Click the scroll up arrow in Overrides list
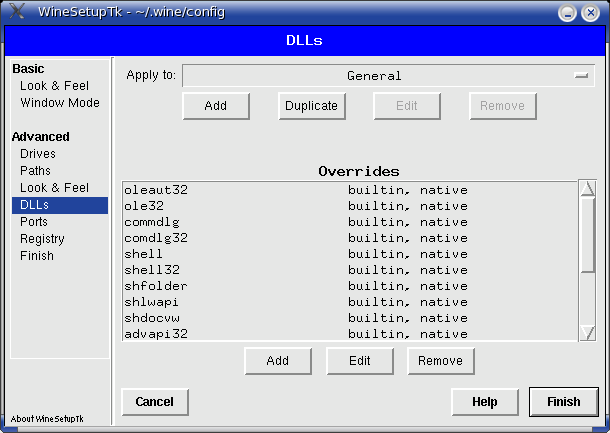The width and height of the screenshot is (610, 433). [588, 189]
